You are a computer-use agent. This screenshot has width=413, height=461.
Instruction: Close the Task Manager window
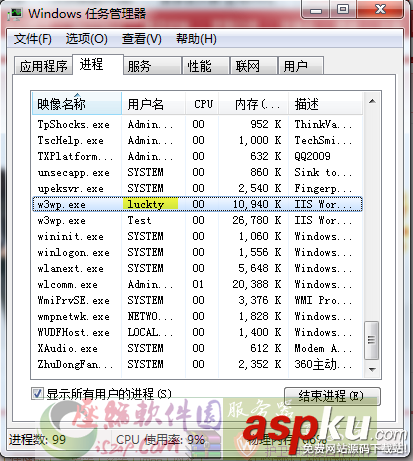(x=380, y=10)
